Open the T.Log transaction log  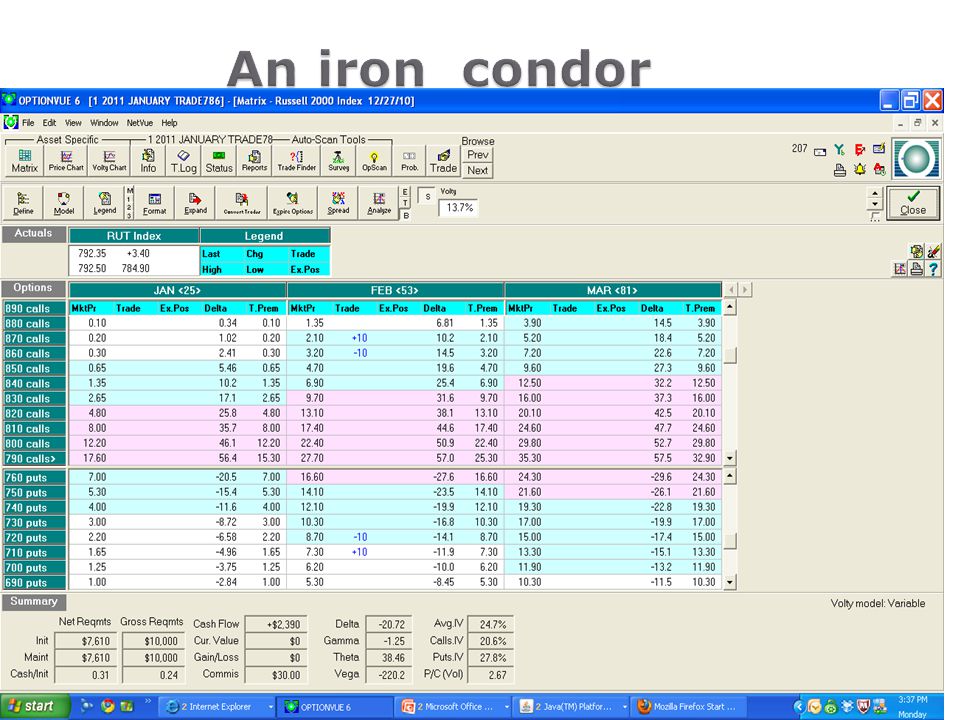pos(183,161)
